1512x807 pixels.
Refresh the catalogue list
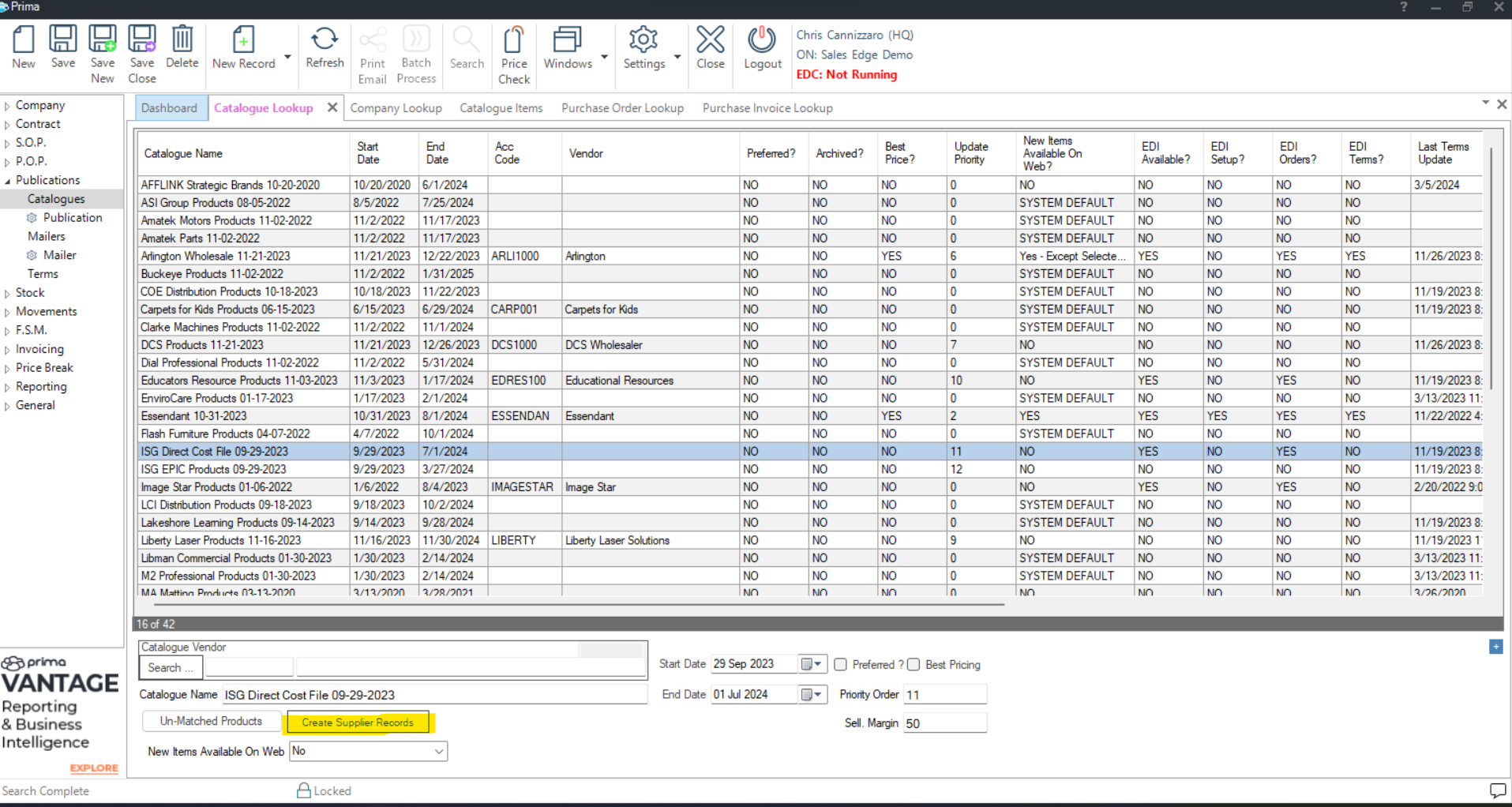pyautogui.click(x=325, y=39)
